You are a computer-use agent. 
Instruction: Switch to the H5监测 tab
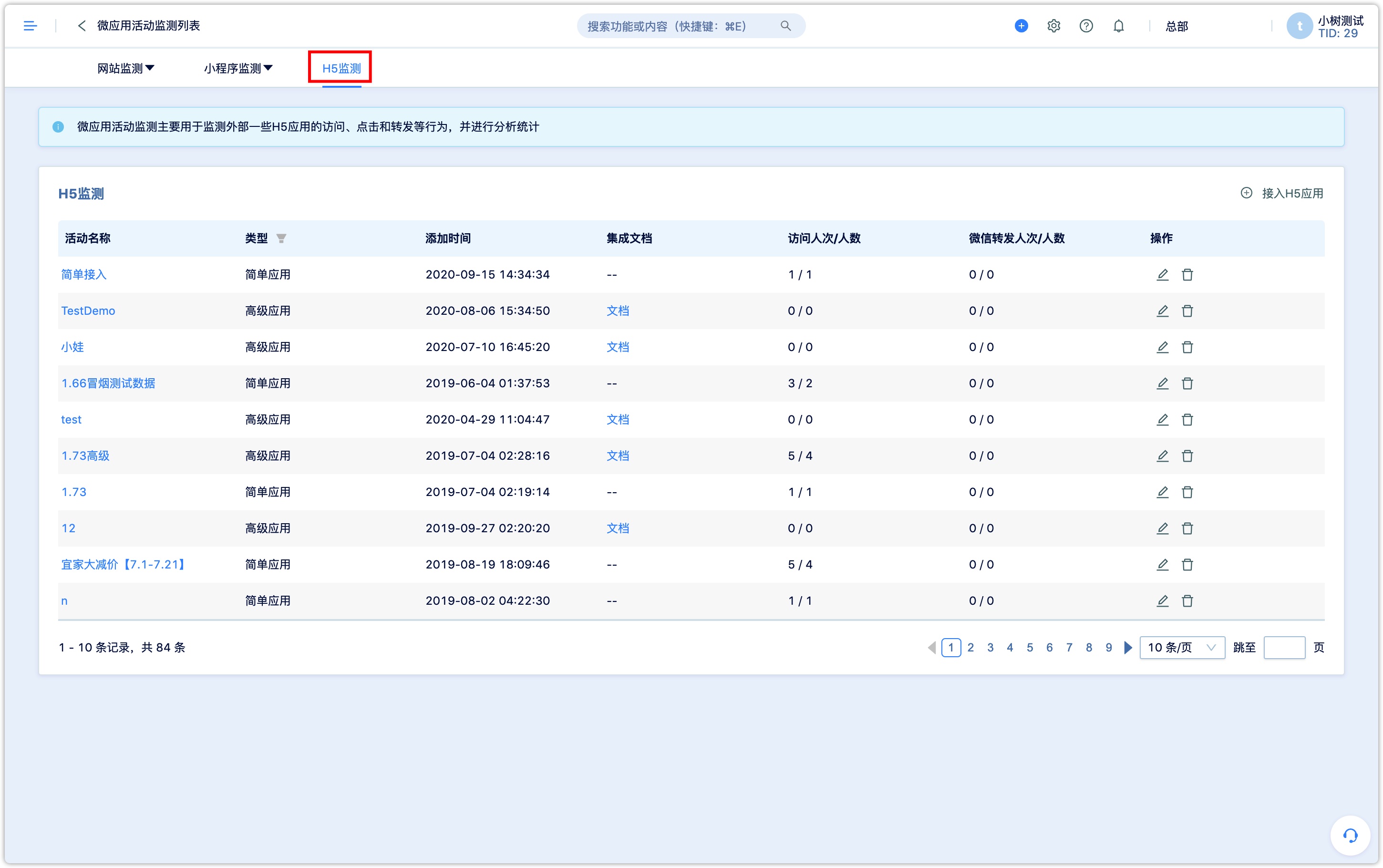point(341,68)
